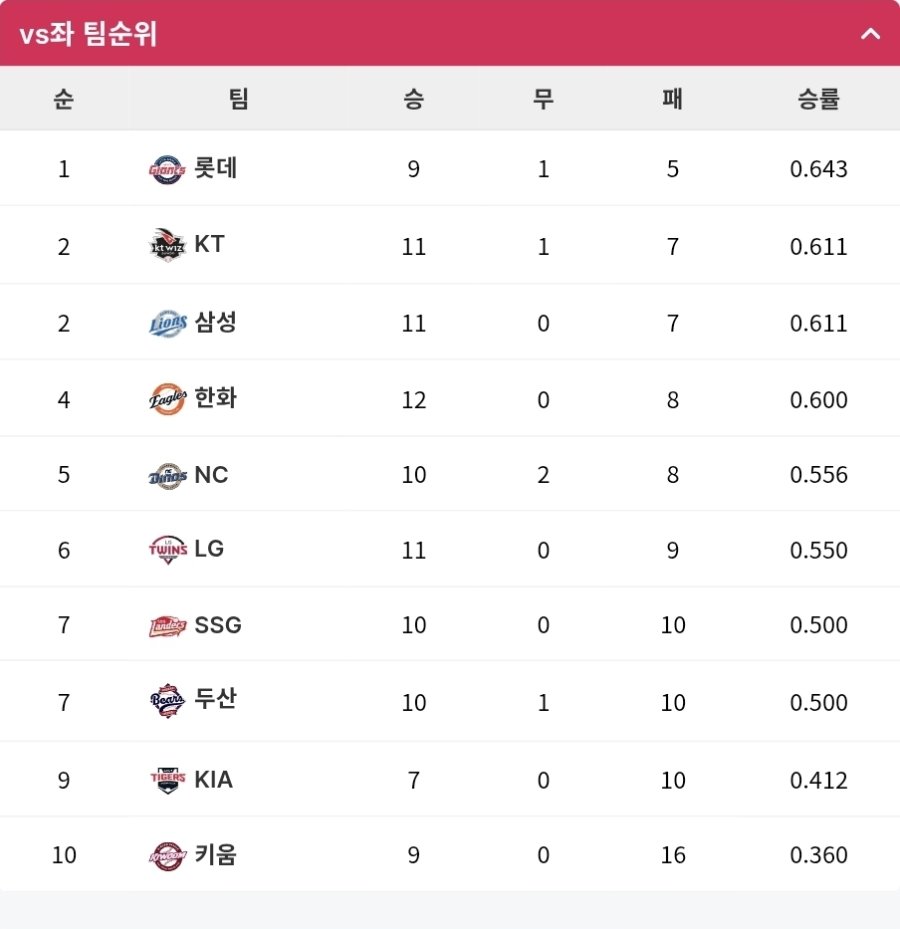
Task: Click the Samsung Lions team logo
Action: coord(168,323)
